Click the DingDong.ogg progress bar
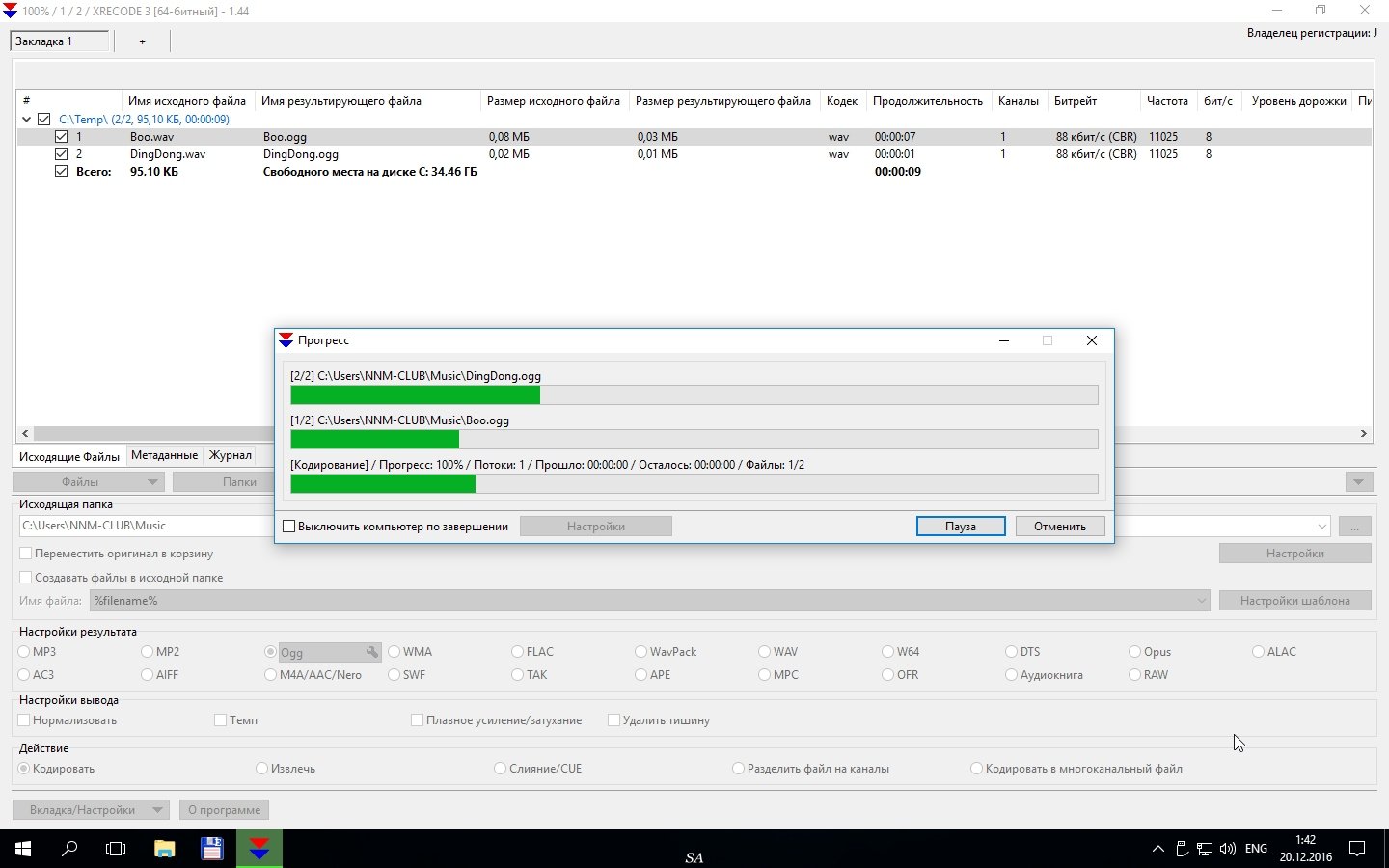Screen dimensions: 1389x868 [694, 394]
